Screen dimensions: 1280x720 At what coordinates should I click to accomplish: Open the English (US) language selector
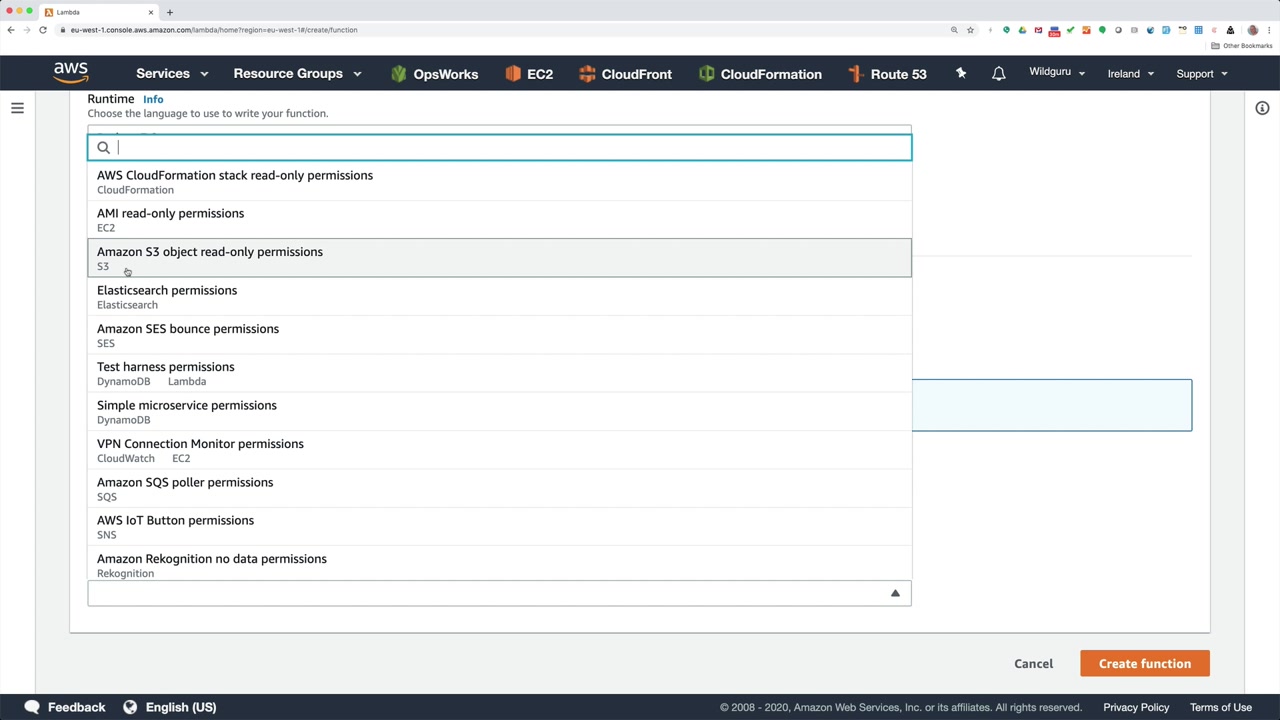tap(170, 707)
